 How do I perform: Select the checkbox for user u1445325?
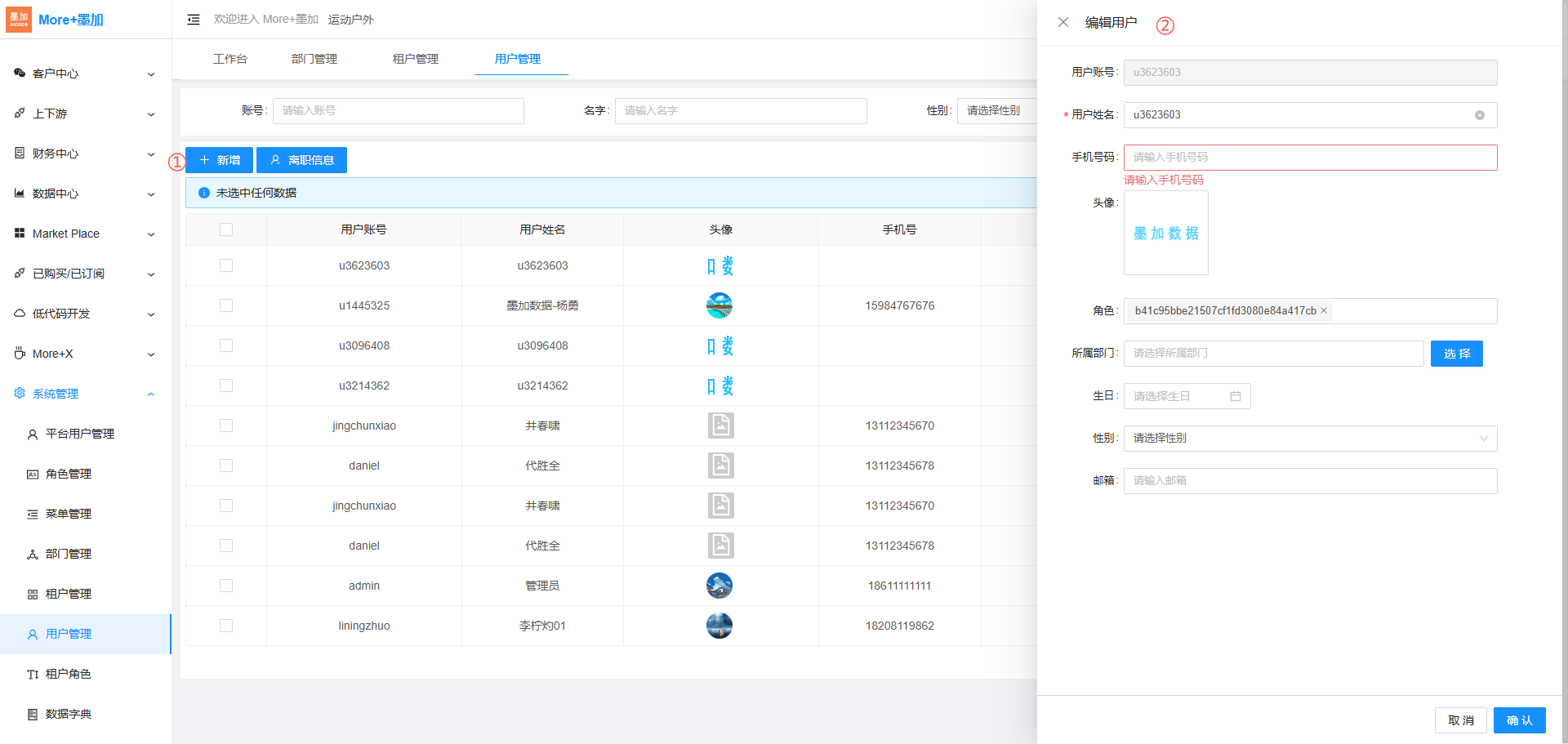pos(226,305)
